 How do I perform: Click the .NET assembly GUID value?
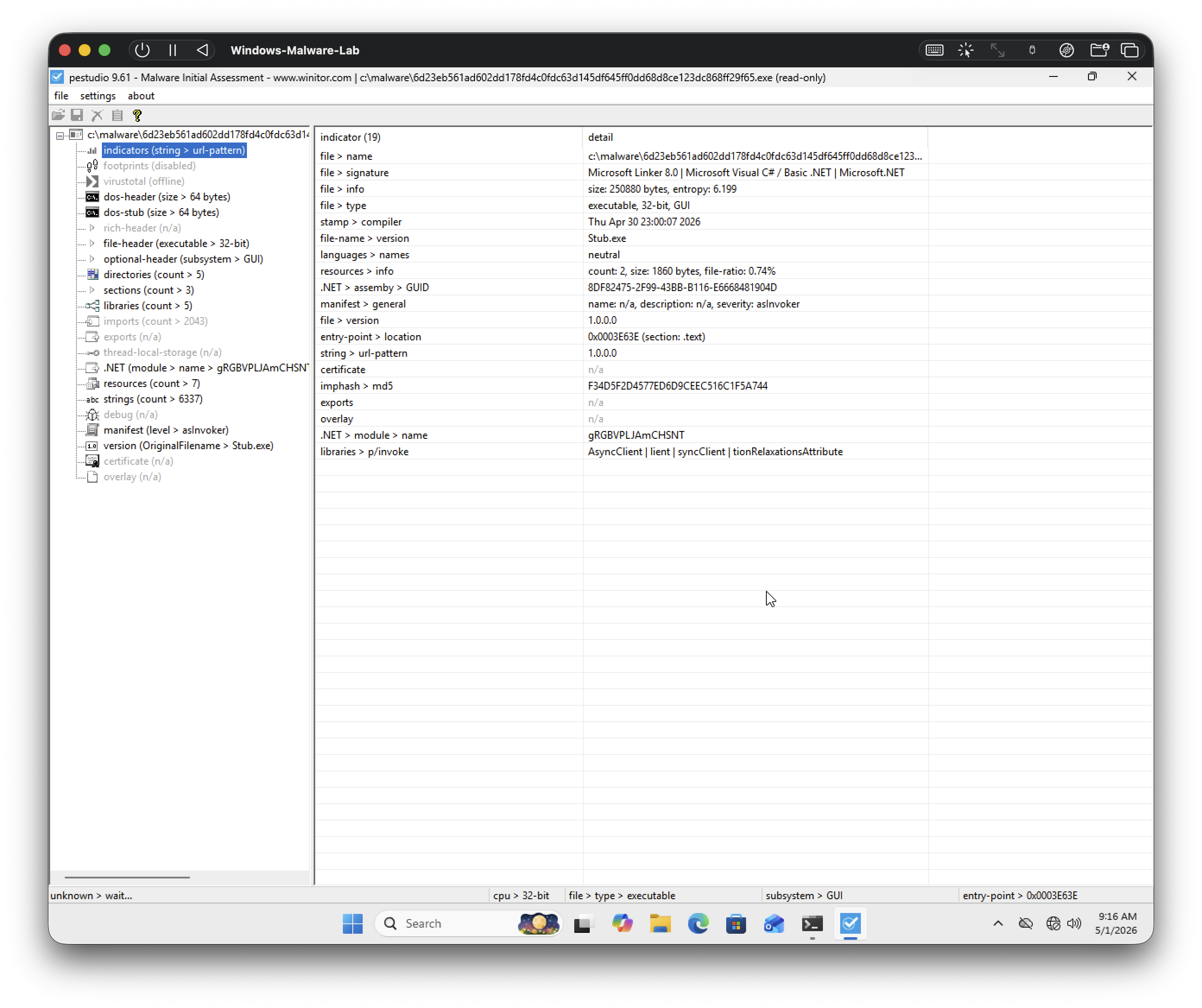pos(682,288)
